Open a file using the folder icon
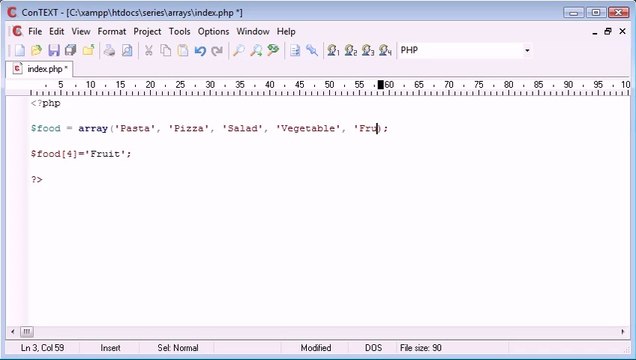The height and width of the screenshot is (360, 636). (x=37, y=50)
